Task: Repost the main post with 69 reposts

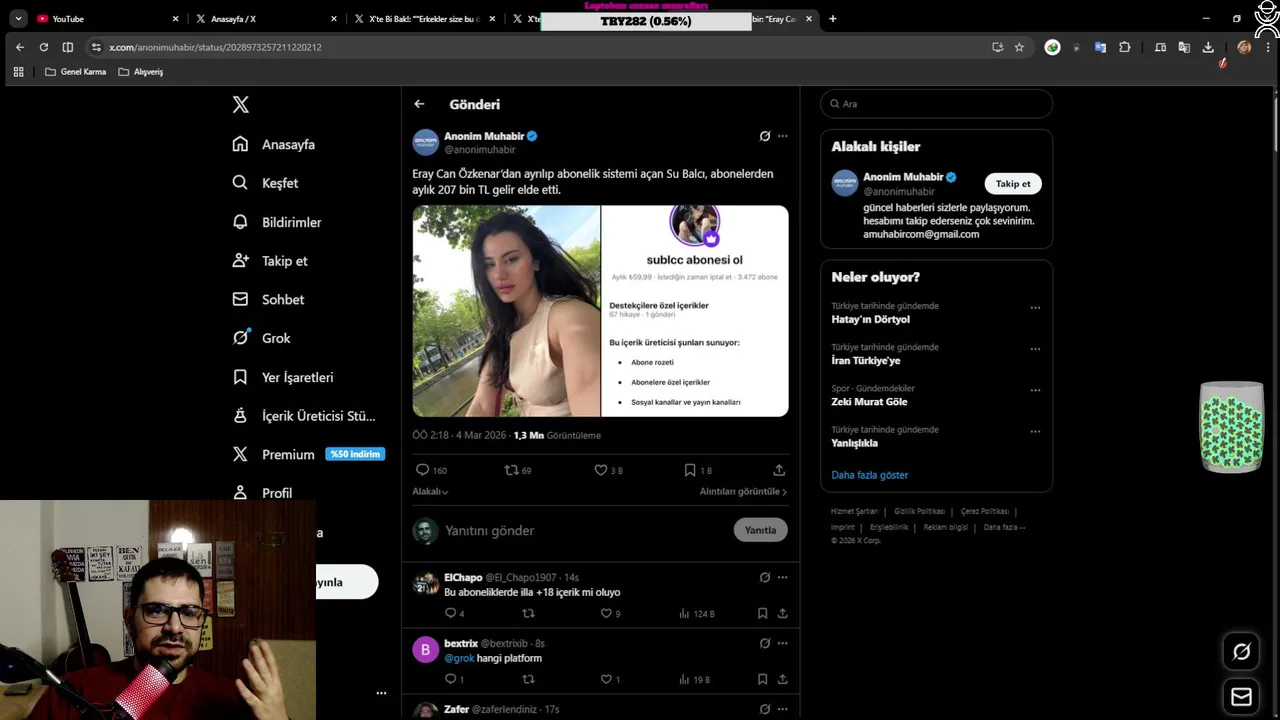Action: coord(517,470)
